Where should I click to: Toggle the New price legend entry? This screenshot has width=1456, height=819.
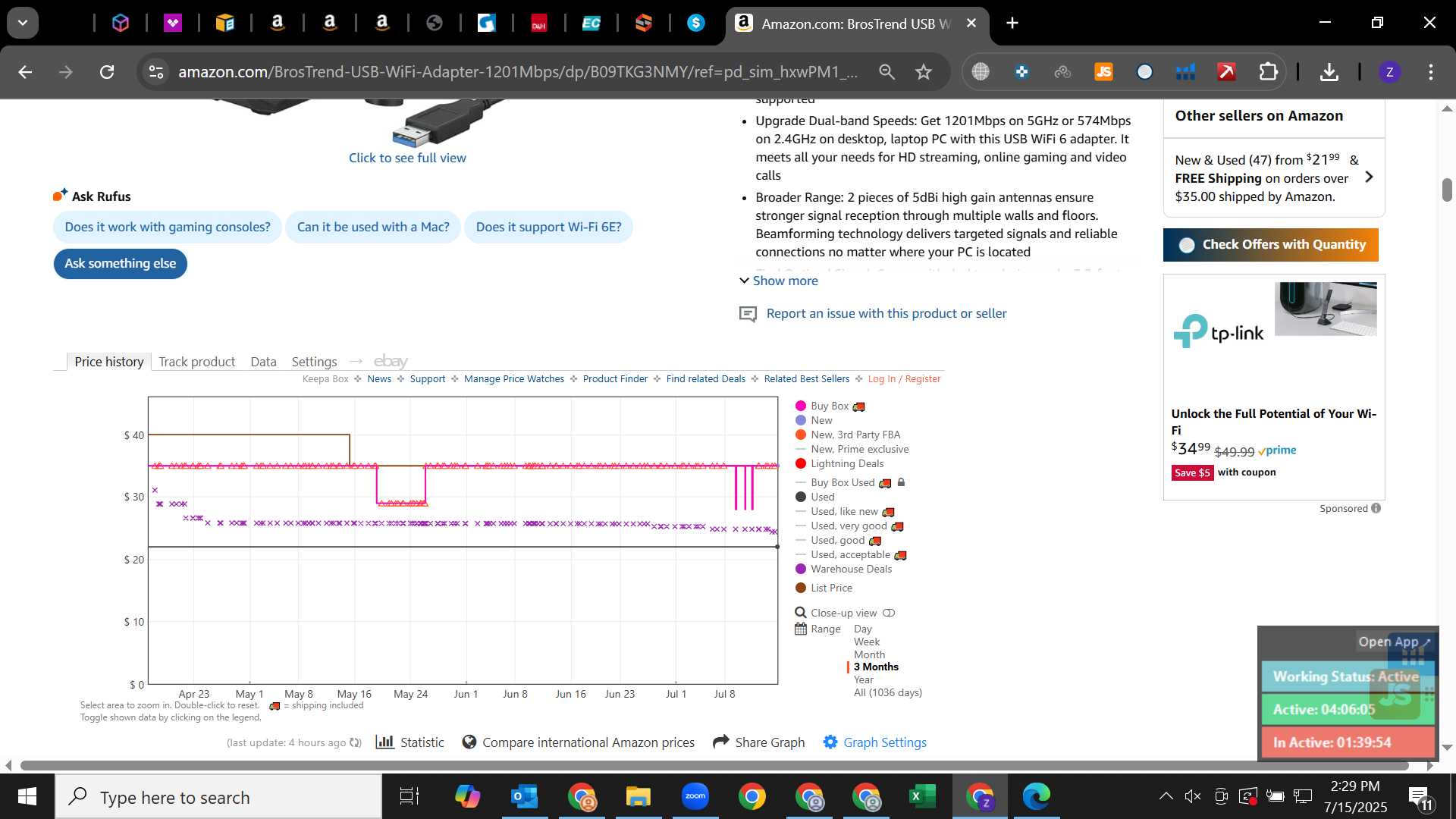point(814,420)
